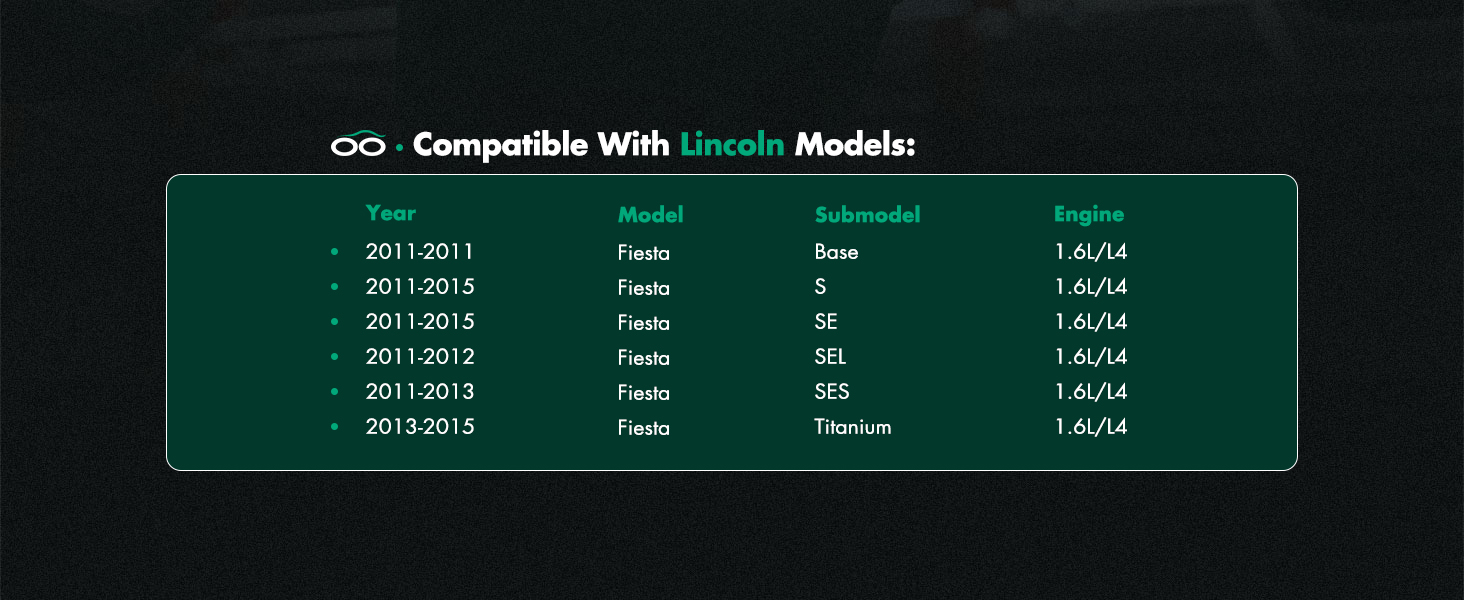The width and height of the screenshot is (1464, 600).
Task: Click the 2011-2011 year entry
Action: click(x=420, y=252)
